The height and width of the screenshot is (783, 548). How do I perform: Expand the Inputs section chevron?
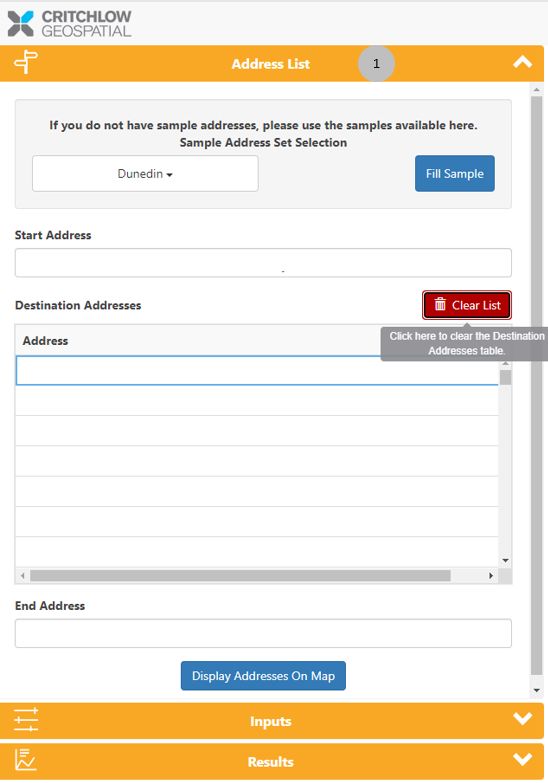[x=523, y=719]
